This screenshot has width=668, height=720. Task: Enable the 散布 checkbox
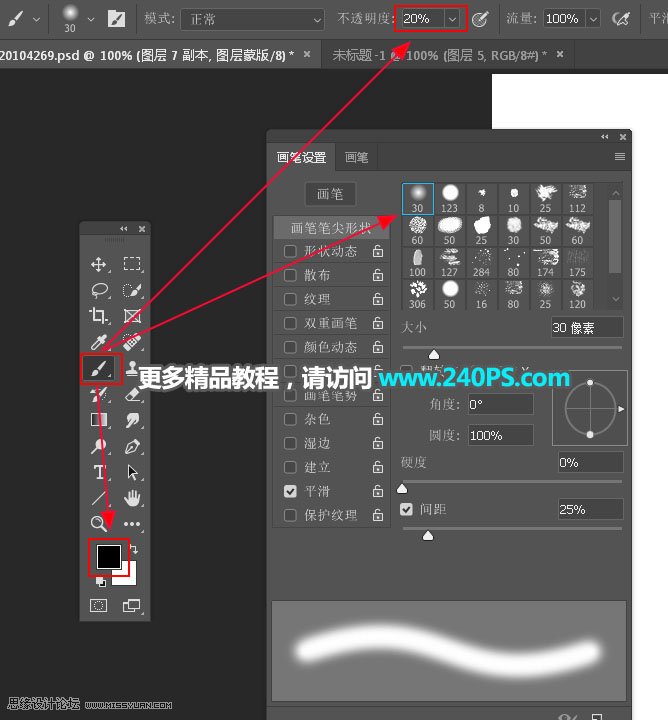tap(290, 275)
